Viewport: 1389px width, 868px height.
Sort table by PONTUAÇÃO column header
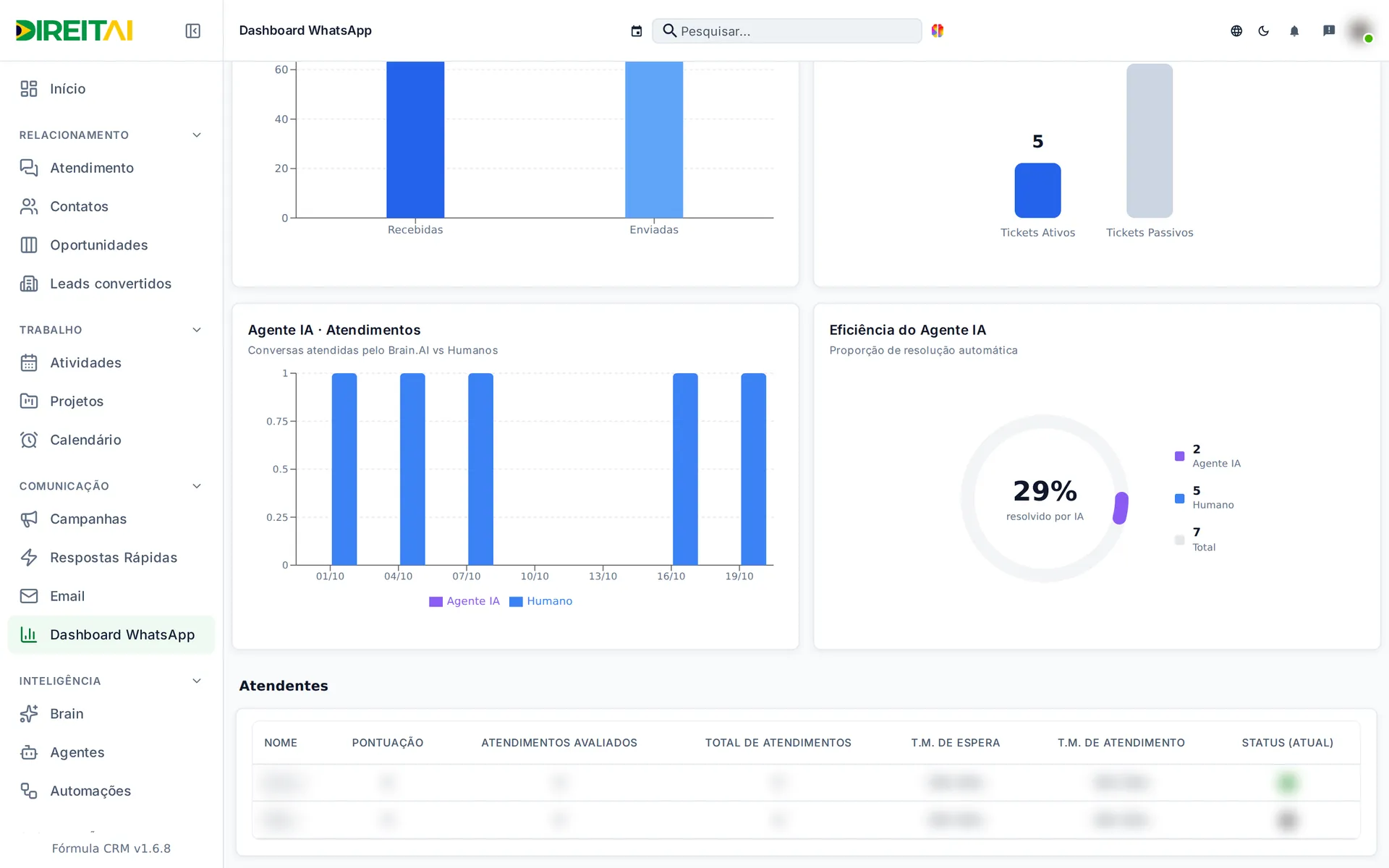[388, 743]
